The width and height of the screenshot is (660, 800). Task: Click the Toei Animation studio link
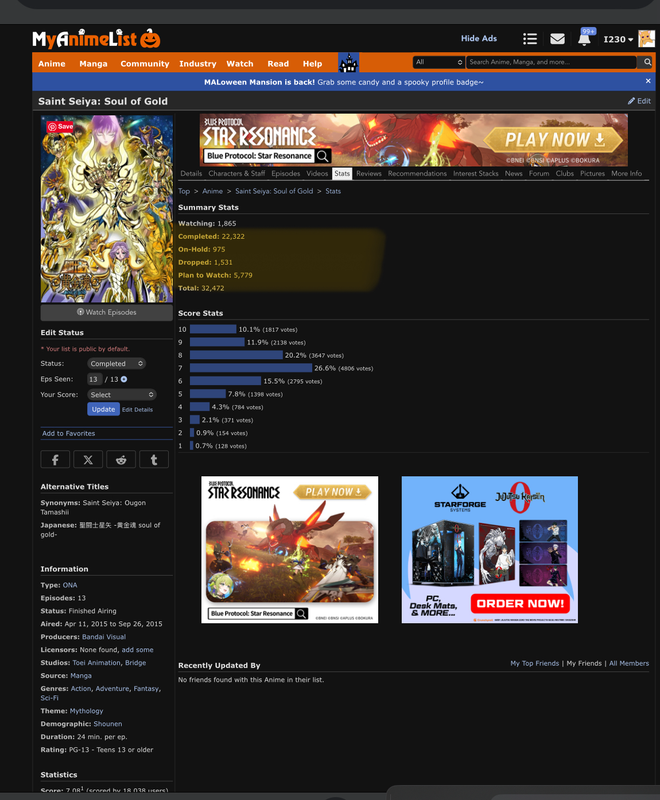(x=96, y=663)
